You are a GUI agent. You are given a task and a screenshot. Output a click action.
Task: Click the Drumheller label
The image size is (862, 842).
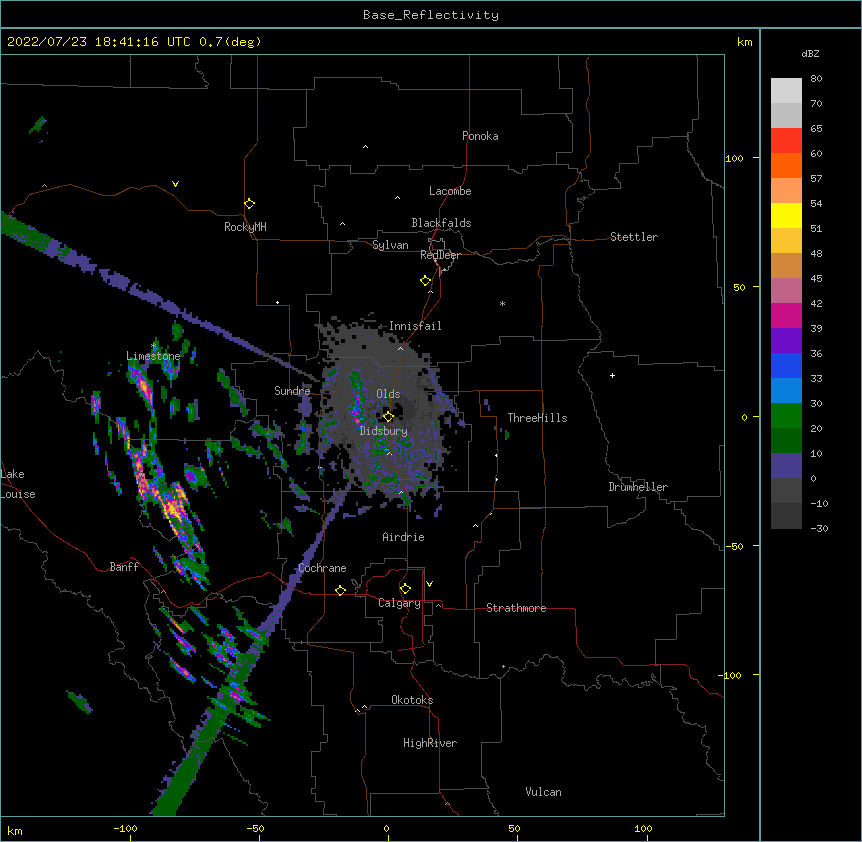pos(638,487)
